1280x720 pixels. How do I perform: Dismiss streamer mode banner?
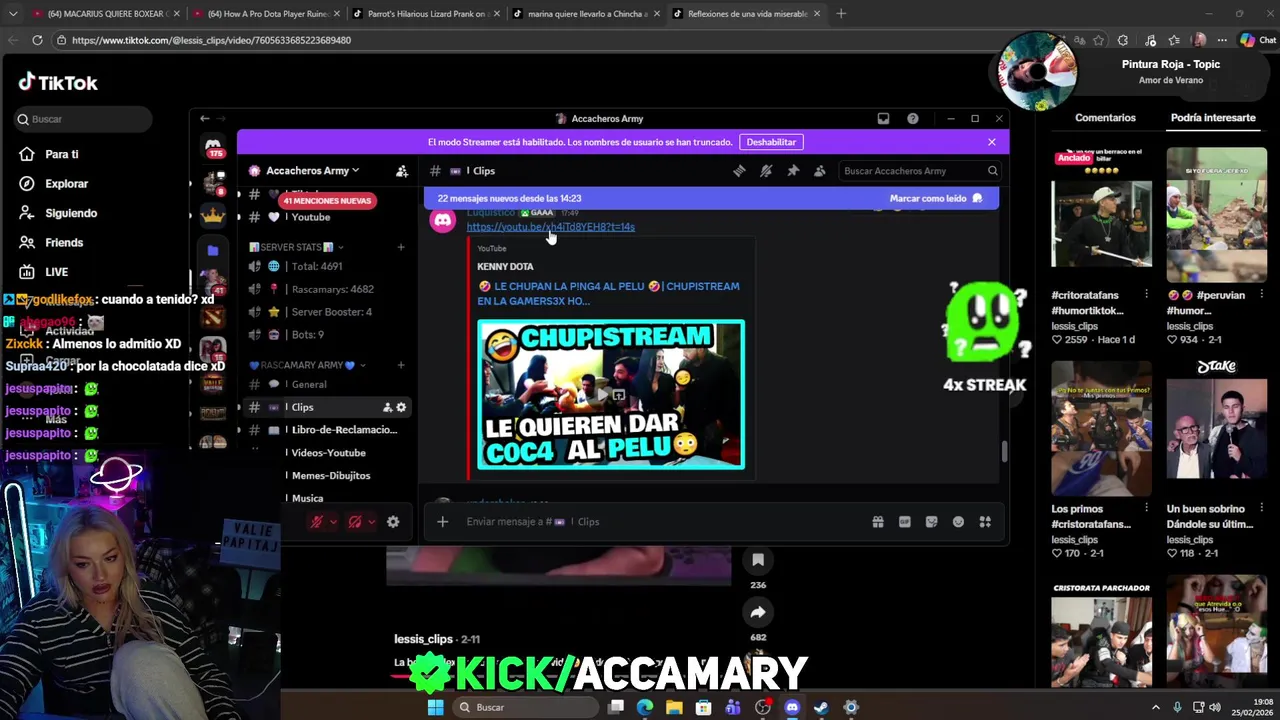pyautogui.click(x=992, y=142)
